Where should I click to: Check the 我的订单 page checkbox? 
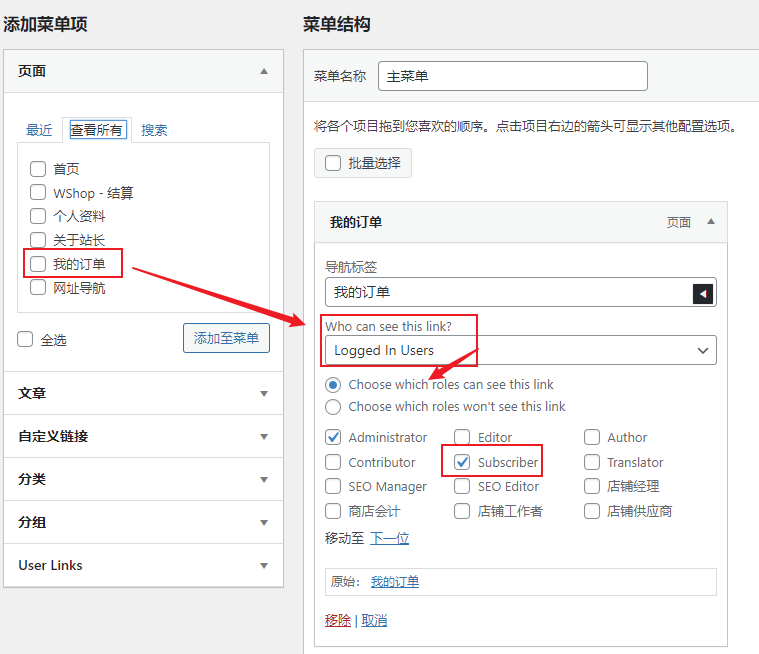pyautogui.click(x=38, y=264)
